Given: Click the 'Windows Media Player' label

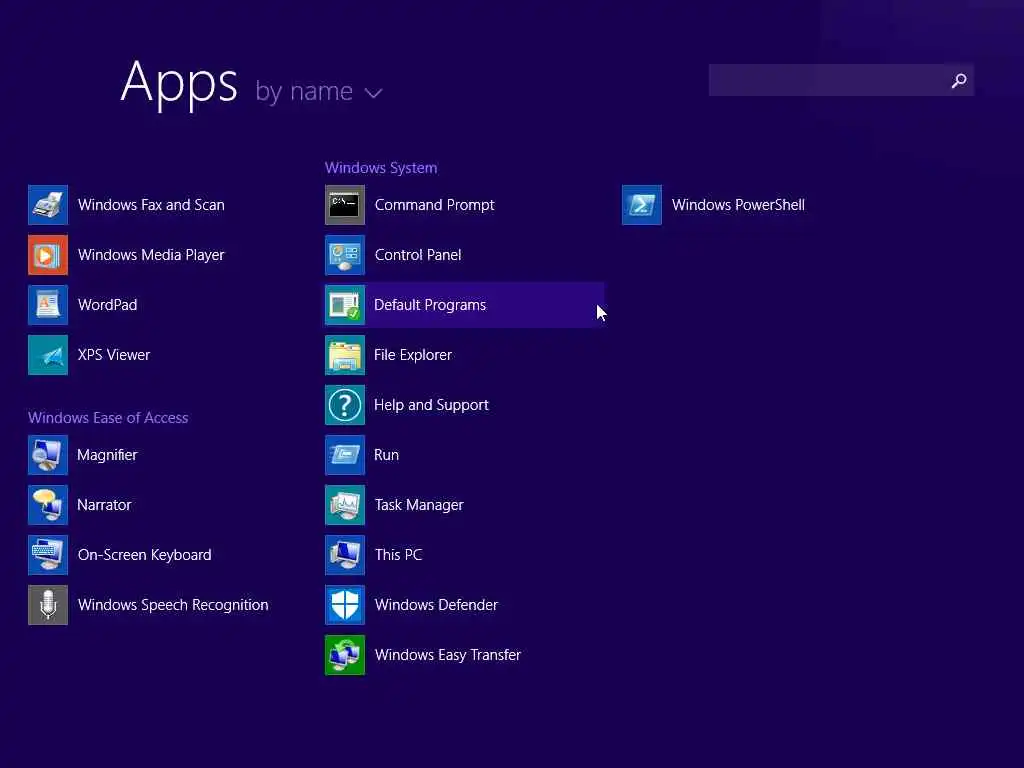Looking at the screenshot, I should click(x=151, y=255).
